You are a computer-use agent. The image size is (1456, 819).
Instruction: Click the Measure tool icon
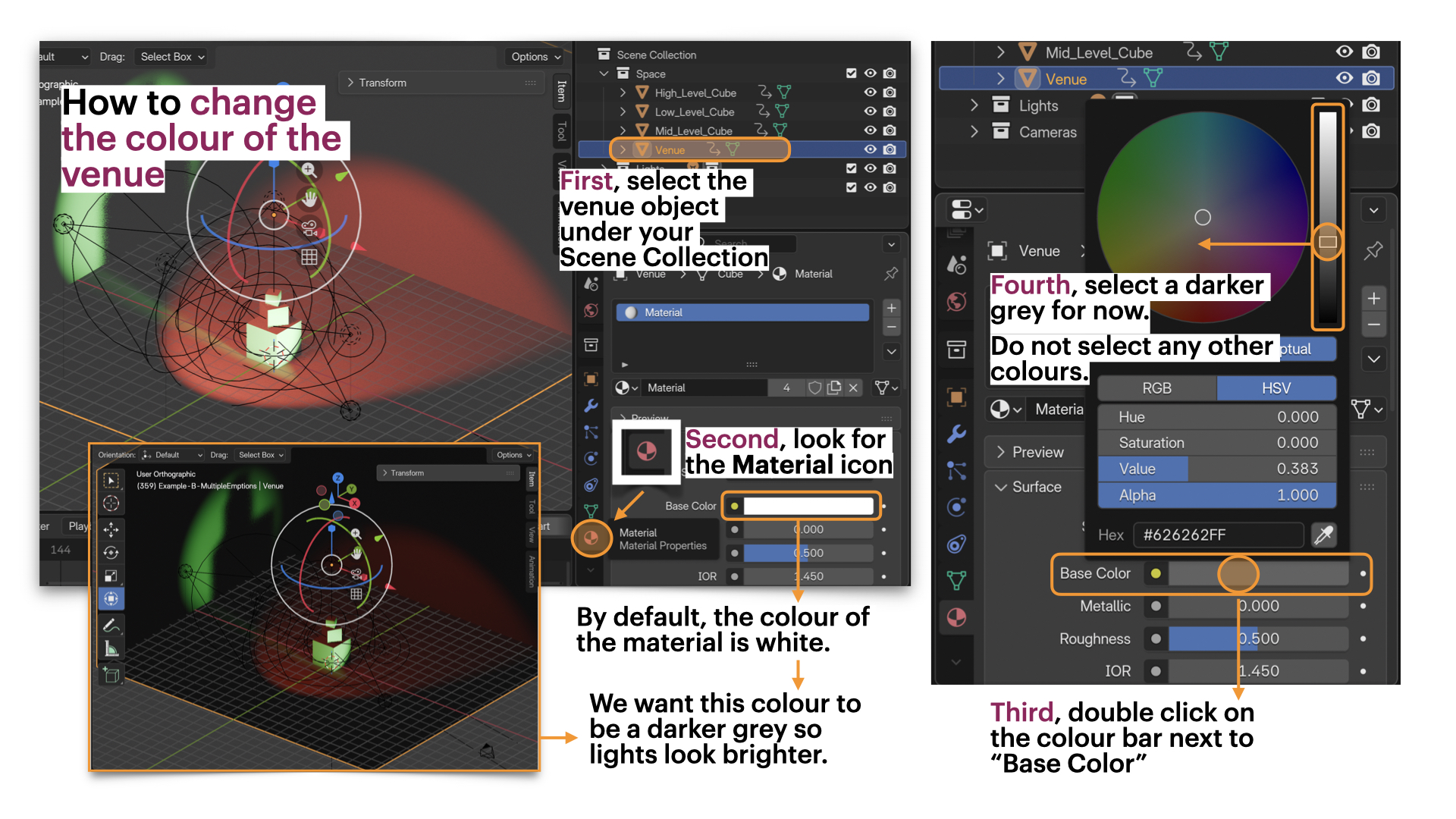[x=111, y=649]
